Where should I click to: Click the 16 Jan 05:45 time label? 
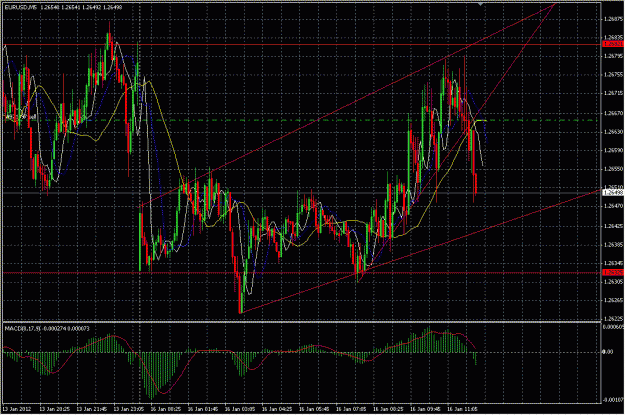coord(314,409)
